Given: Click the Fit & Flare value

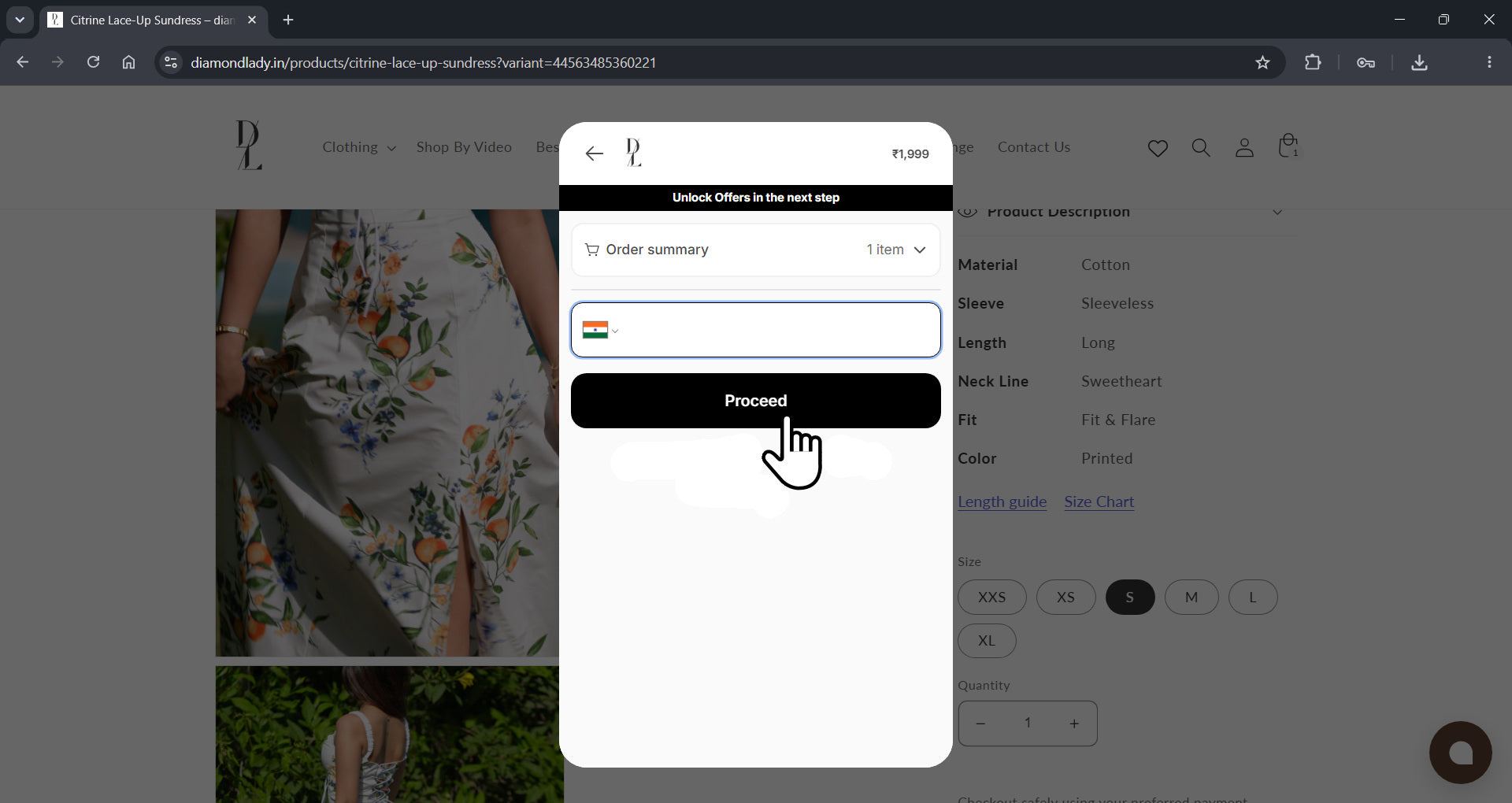Looking at the screenshot, I should (1117, 420).
